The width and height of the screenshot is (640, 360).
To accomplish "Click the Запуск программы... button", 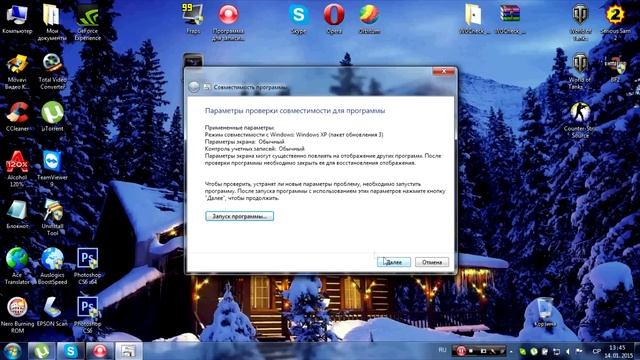I will click(239, 216).
